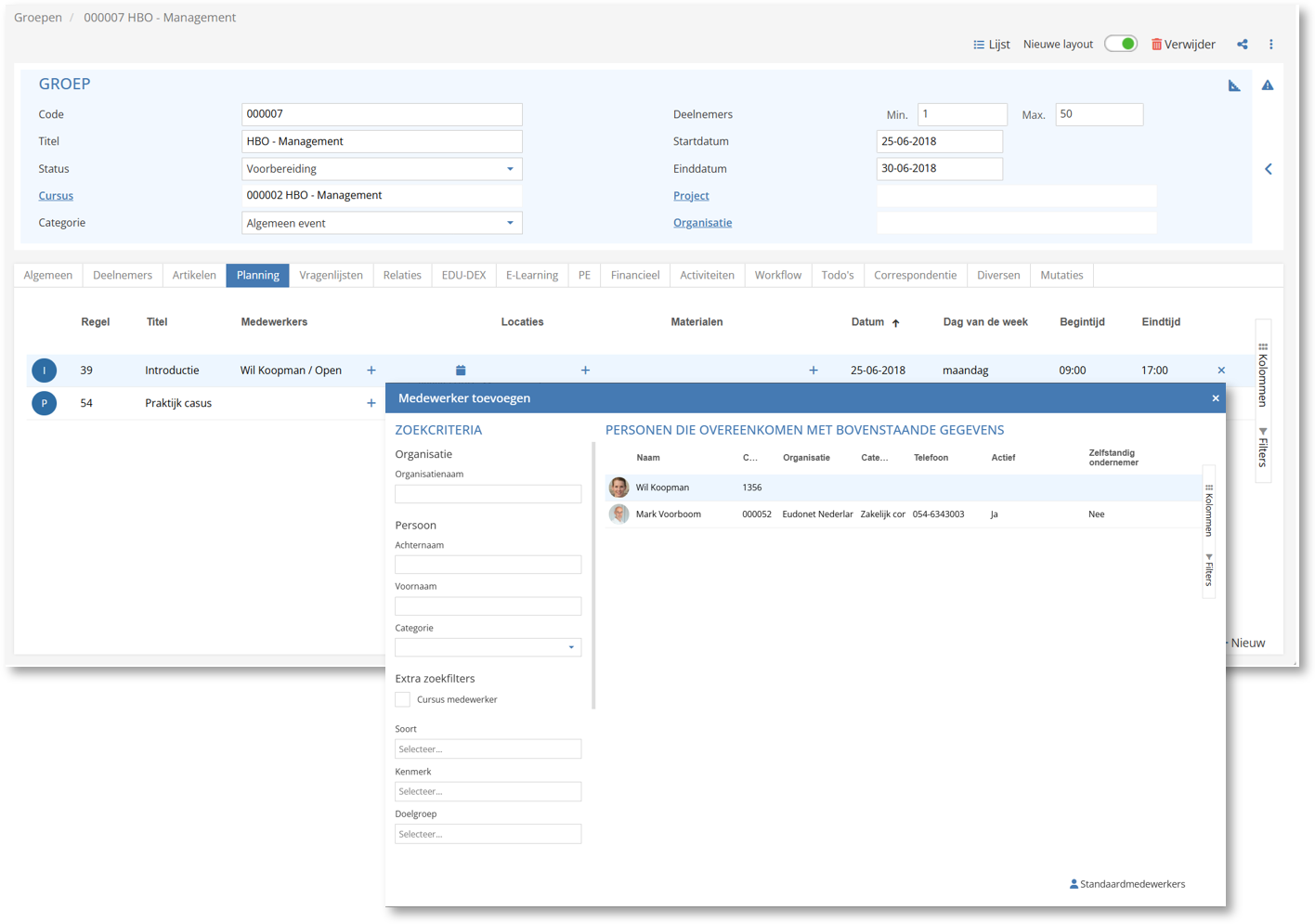Image resolution: width=1315 pixels, height=924 pixels.
Task: Open the Status dropdown
Action: [381, 169]
